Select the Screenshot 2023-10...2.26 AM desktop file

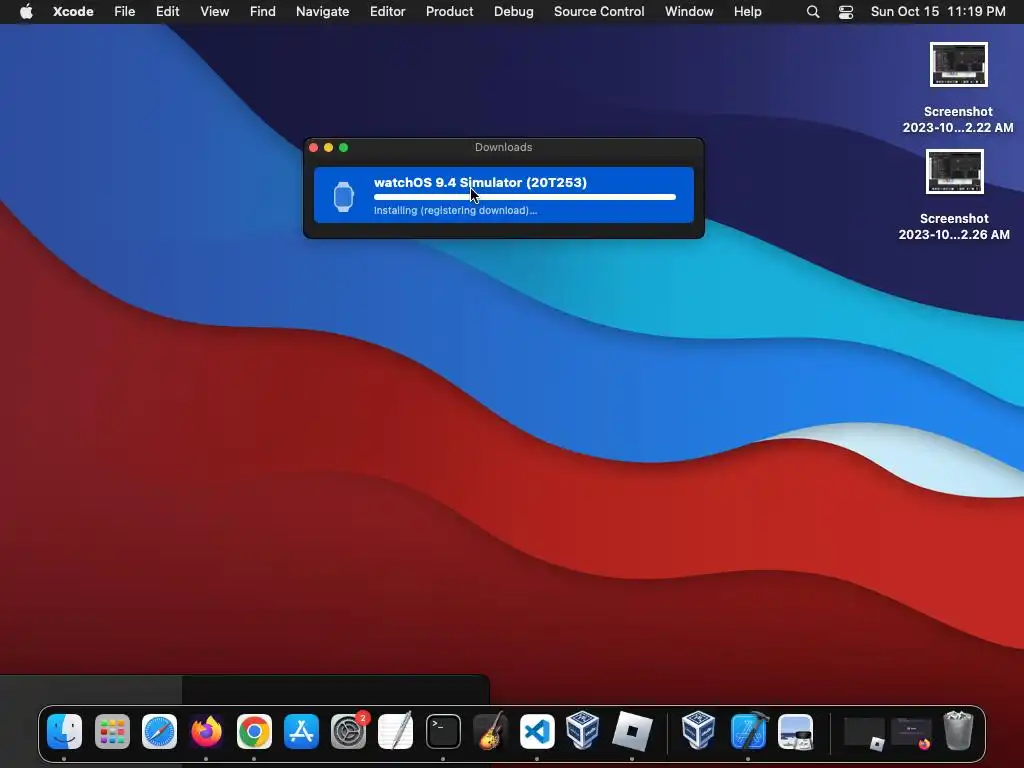[x=954, y=195]
